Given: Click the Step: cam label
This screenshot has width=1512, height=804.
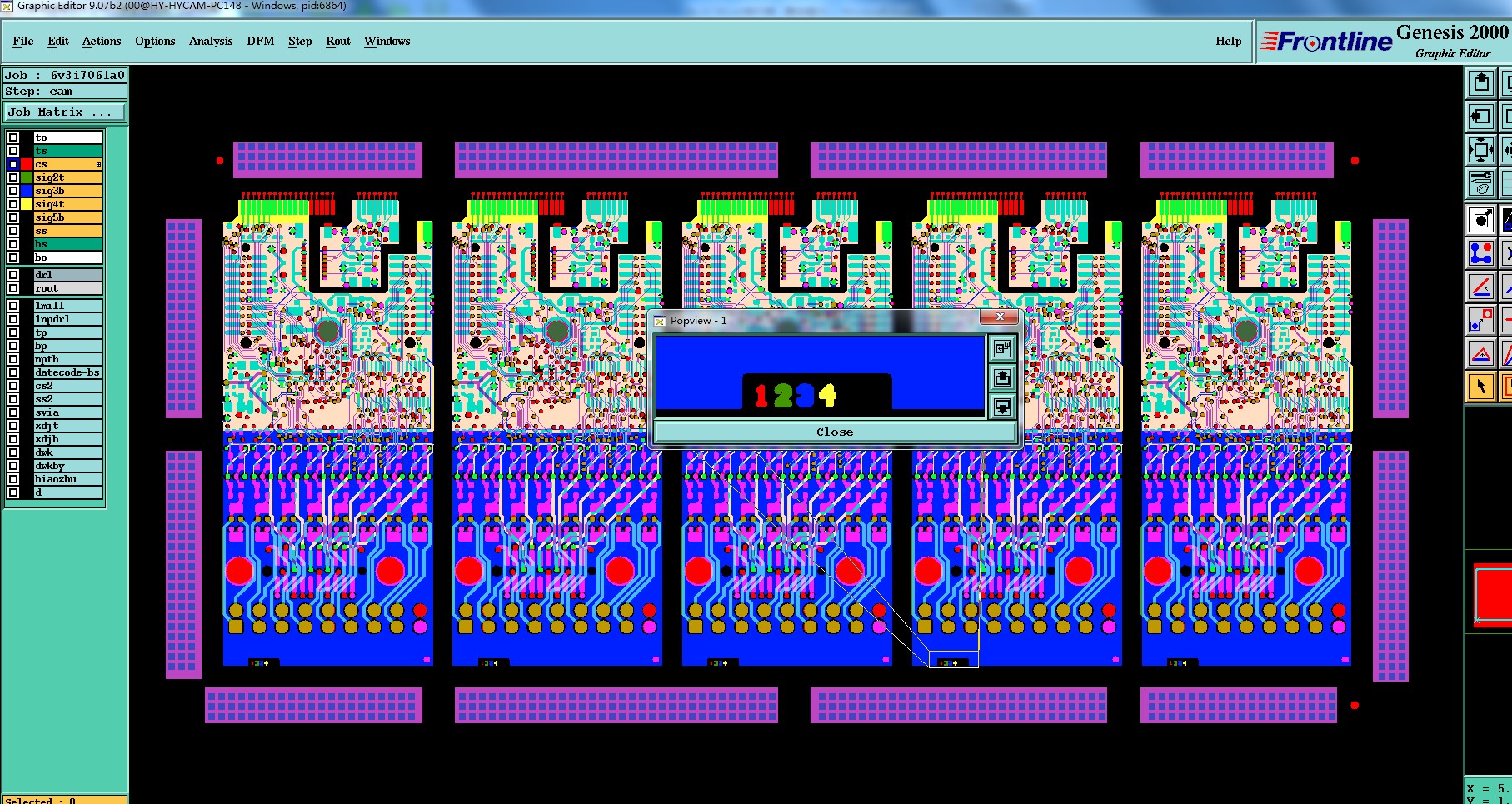Looking at the screenshot, I should point(66,92).
